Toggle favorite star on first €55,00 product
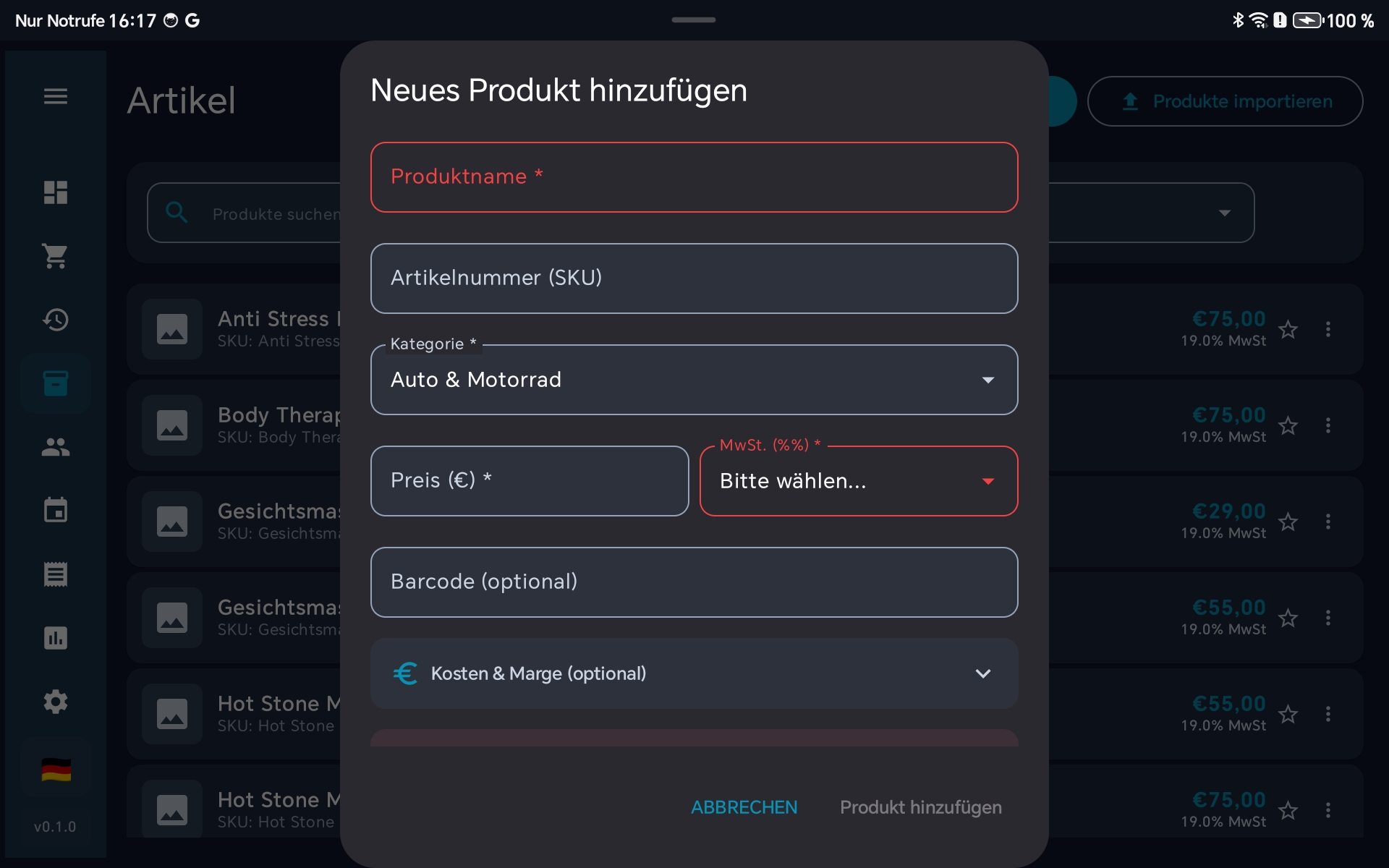The image size is (1389, 868). click(x=1288, y=618)
